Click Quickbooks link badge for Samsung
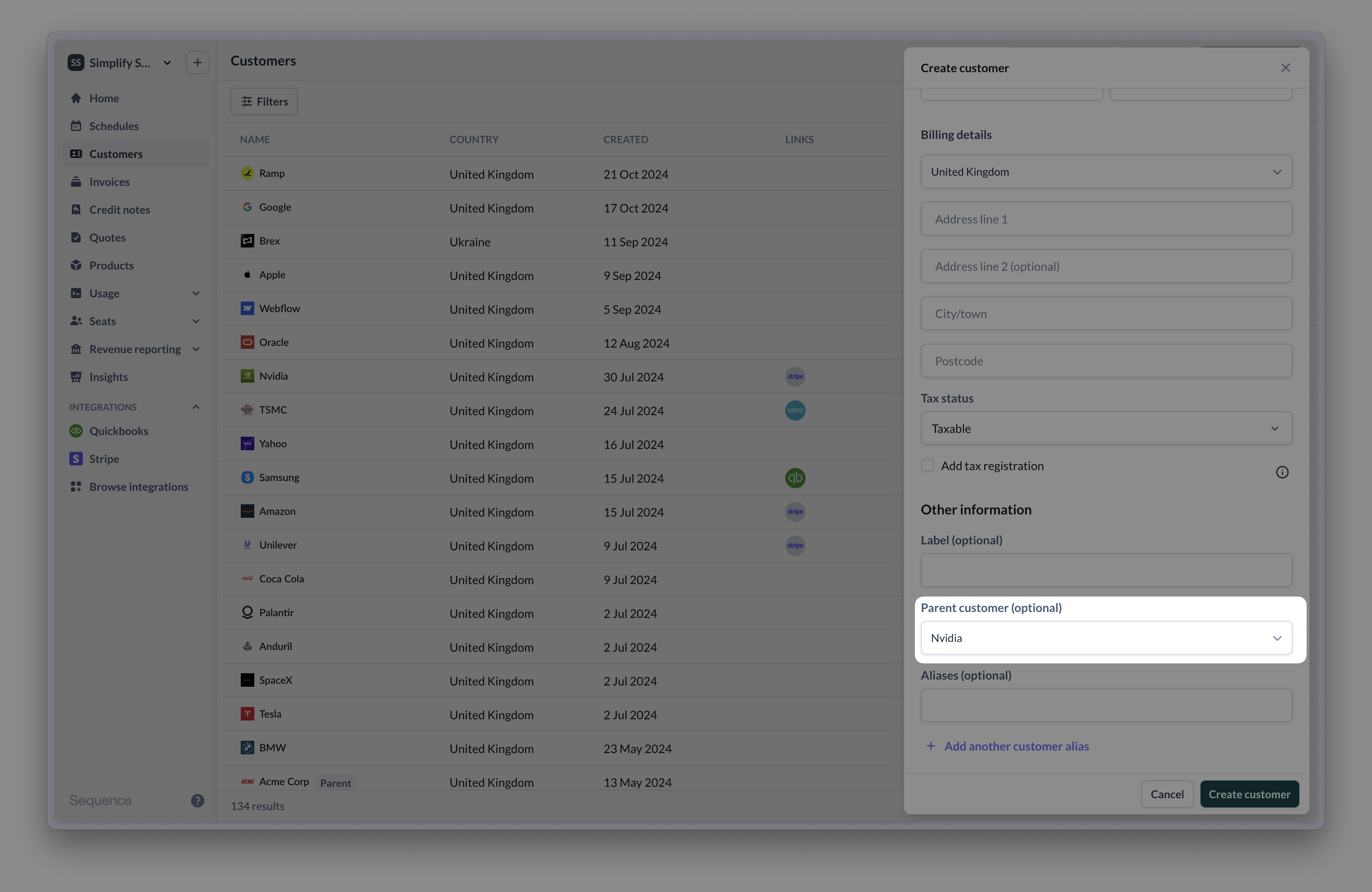1372x892 pixels. click(795, 478)
